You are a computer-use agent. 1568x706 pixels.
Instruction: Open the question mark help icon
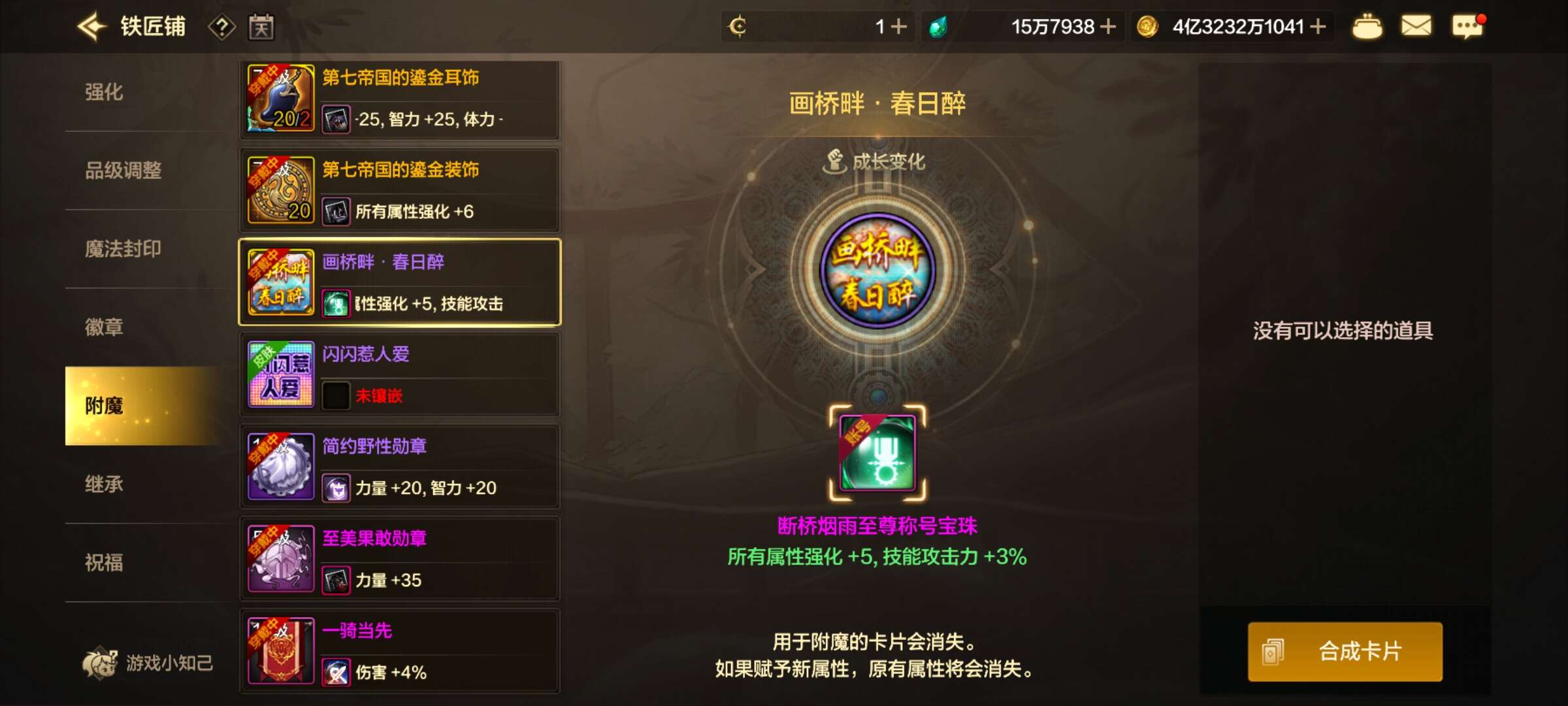coord(221,27)
